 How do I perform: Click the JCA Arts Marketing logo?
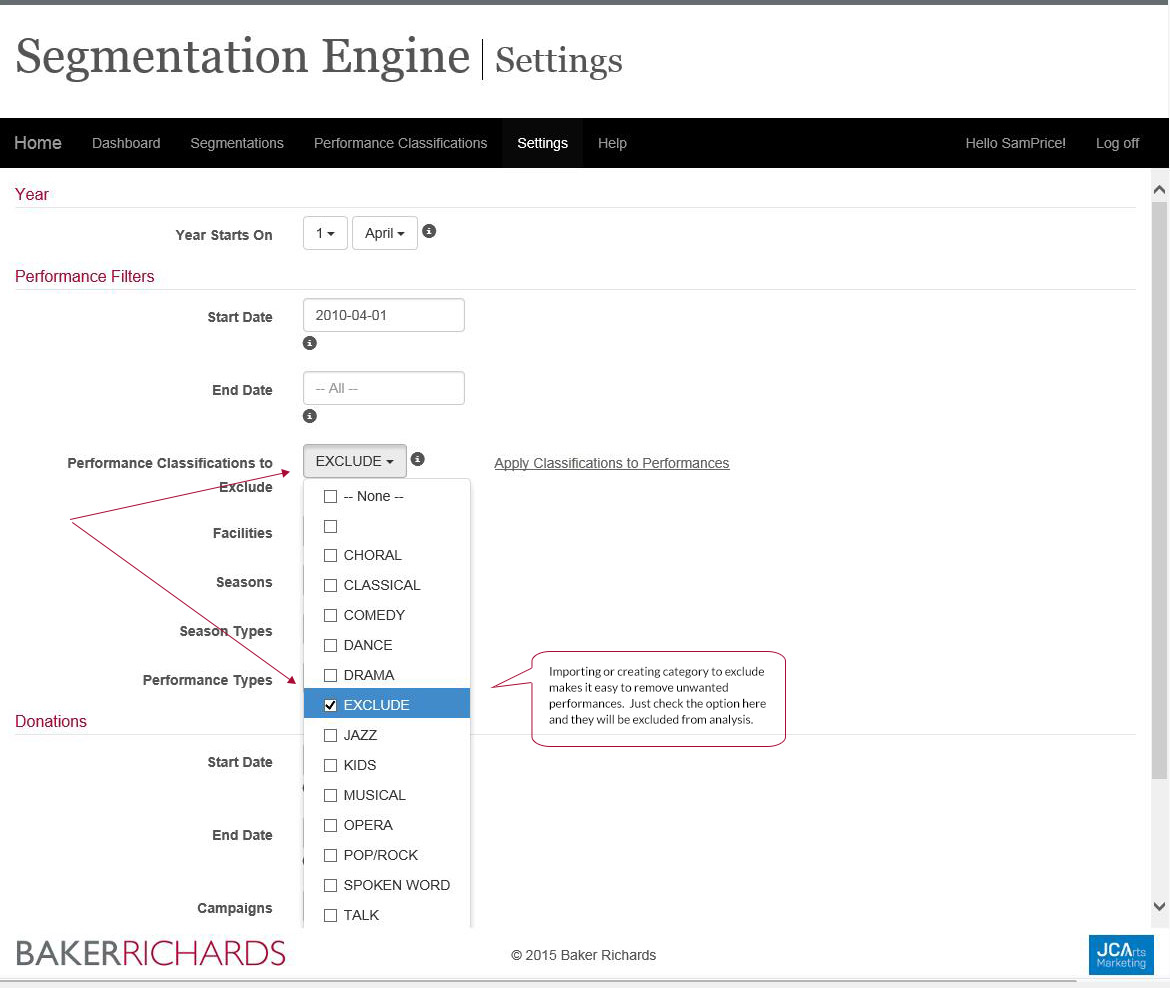point(1120,954)
